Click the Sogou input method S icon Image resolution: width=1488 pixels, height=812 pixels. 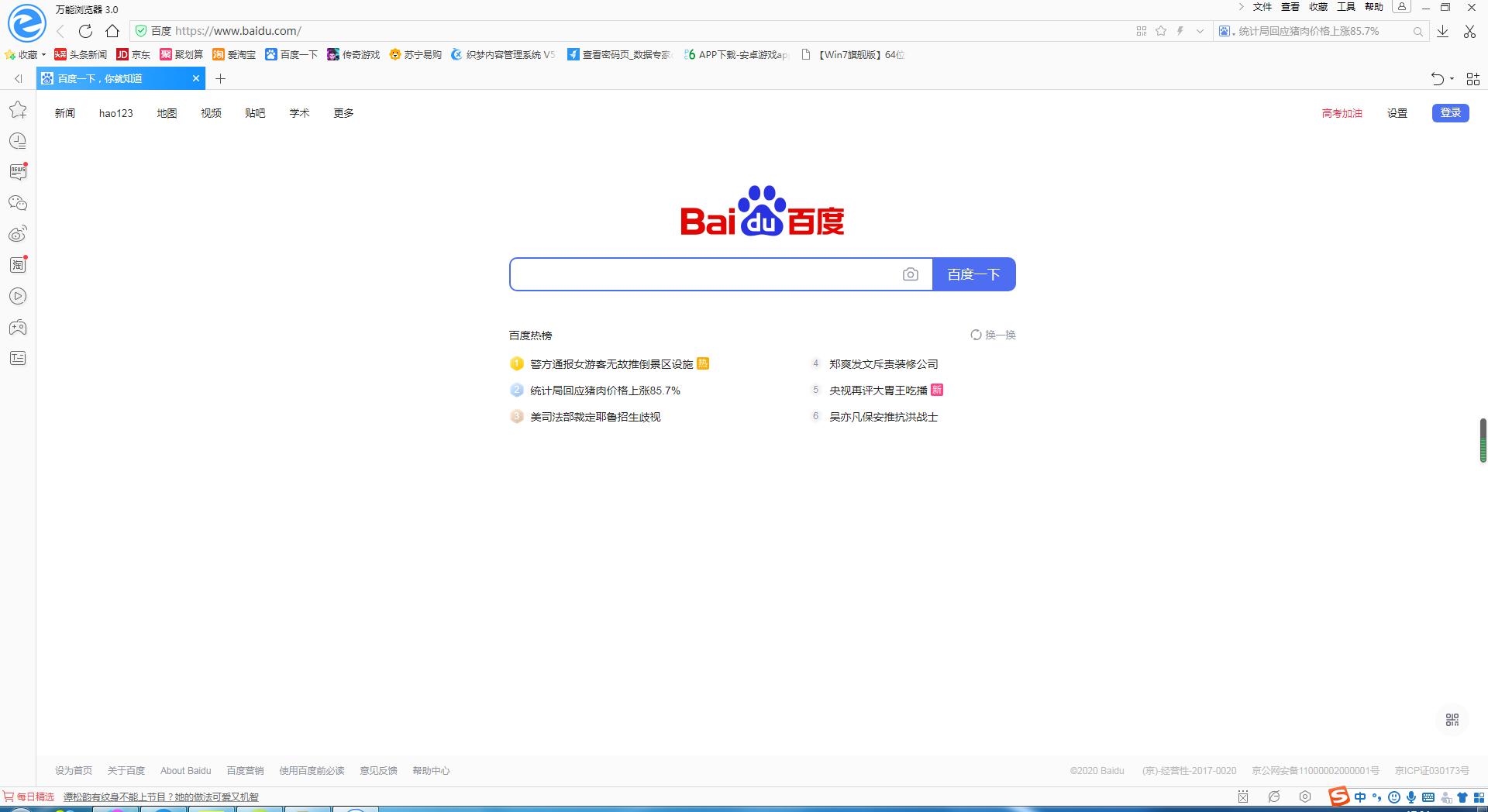(x=1339, y=797)
